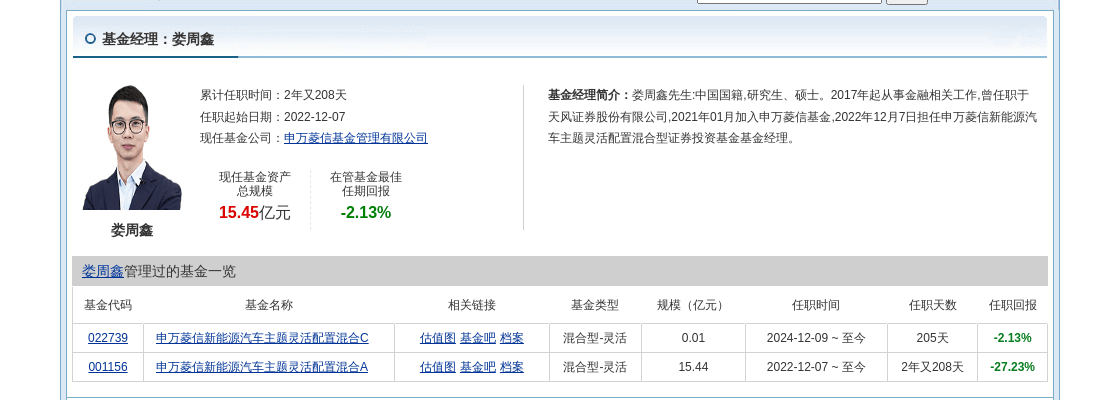The height and width of the screenshot is (400, 1120).
Task: Open 基金吧 link for fund 001156
Action: [x=478, y=367]
